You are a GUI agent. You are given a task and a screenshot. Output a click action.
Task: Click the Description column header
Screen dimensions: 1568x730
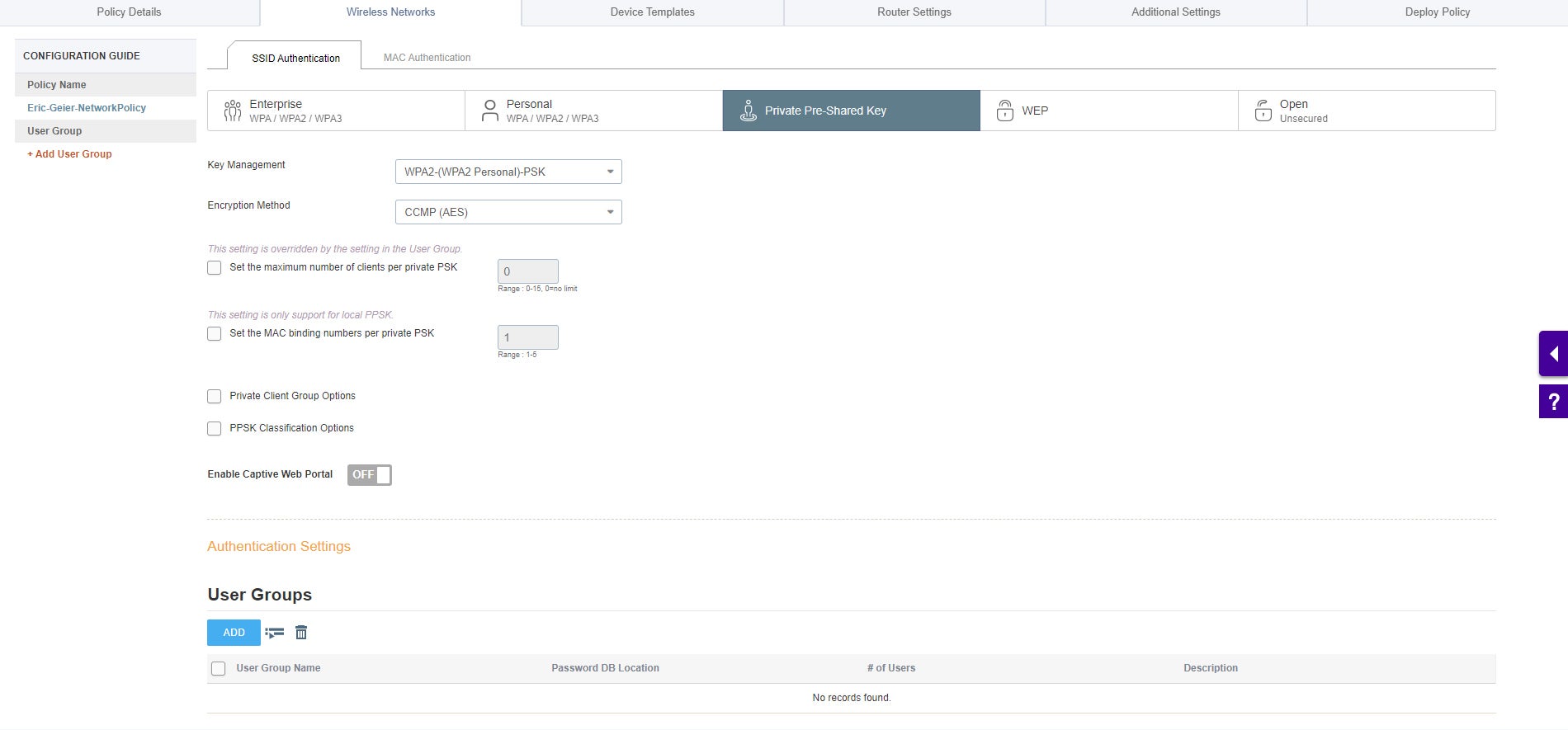1211,668
